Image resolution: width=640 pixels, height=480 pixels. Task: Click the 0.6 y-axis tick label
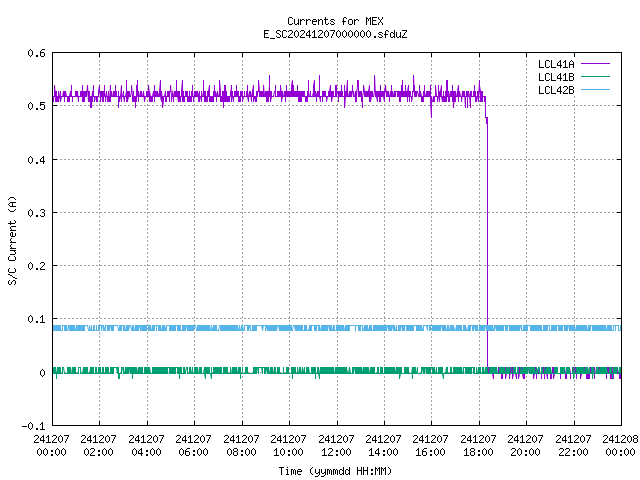(x=36, y=53)
